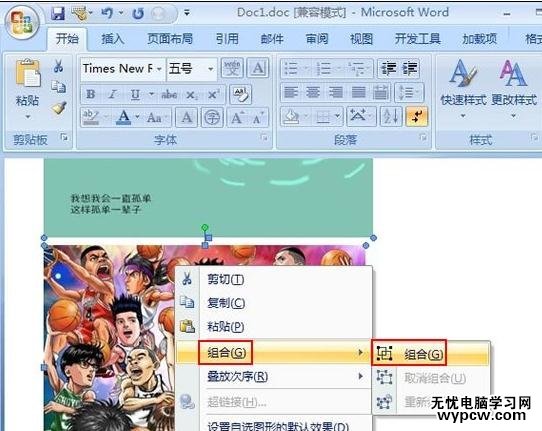
Task: Open the Review (审阅) tab
Action: point(317,39)
